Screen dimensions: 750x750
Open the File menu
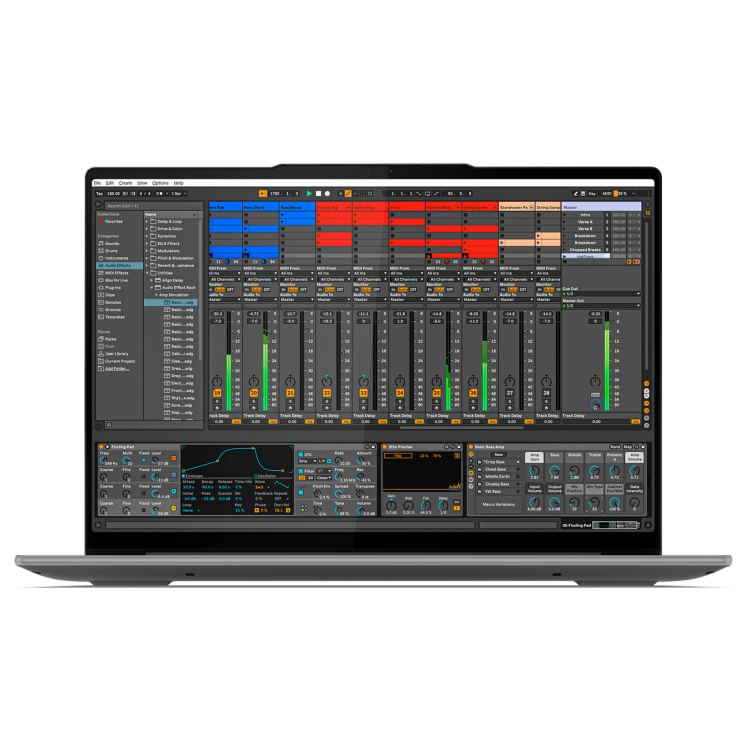pos(97,183)
